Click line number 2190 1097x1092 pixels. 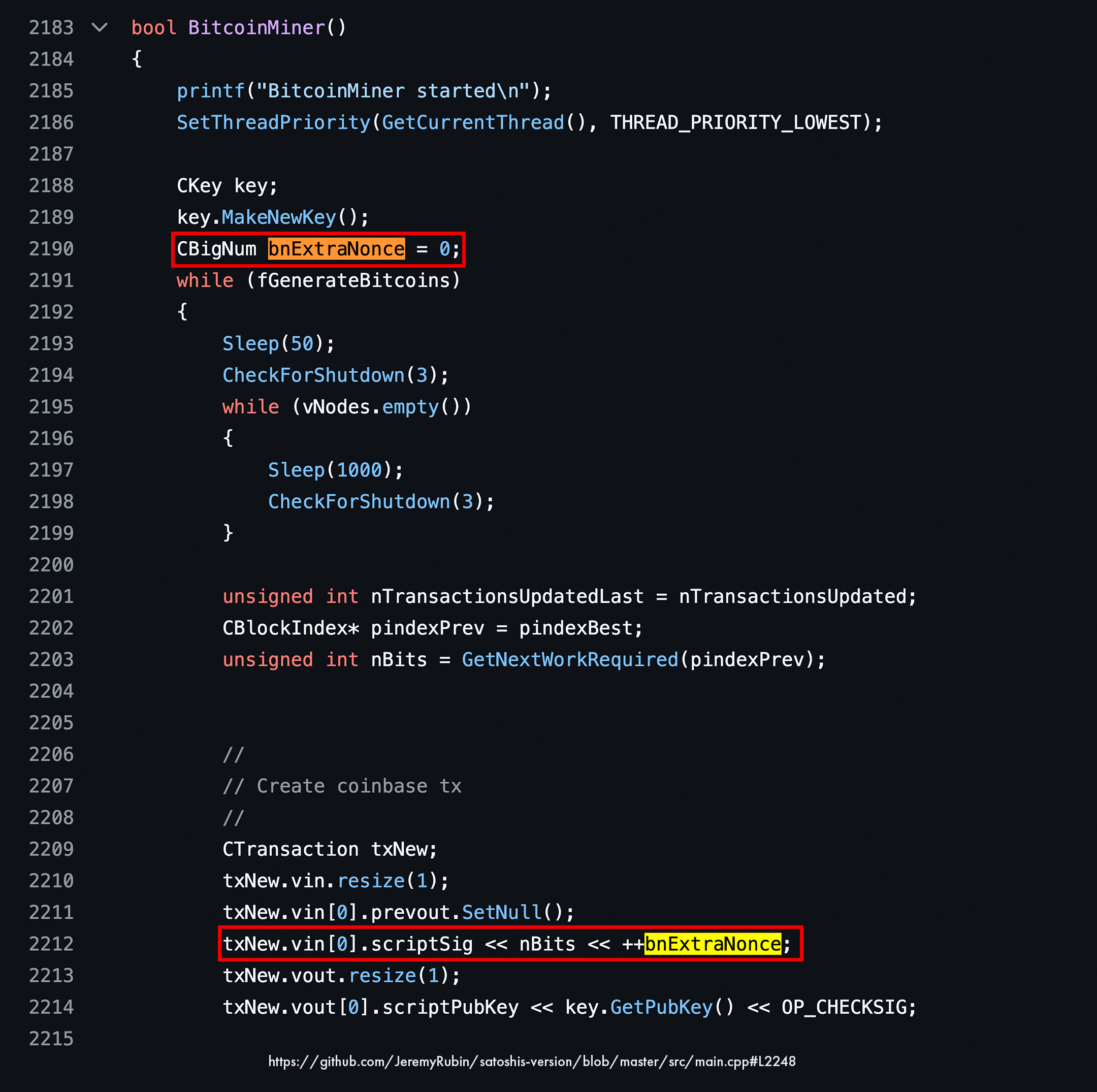pos(51,249)
